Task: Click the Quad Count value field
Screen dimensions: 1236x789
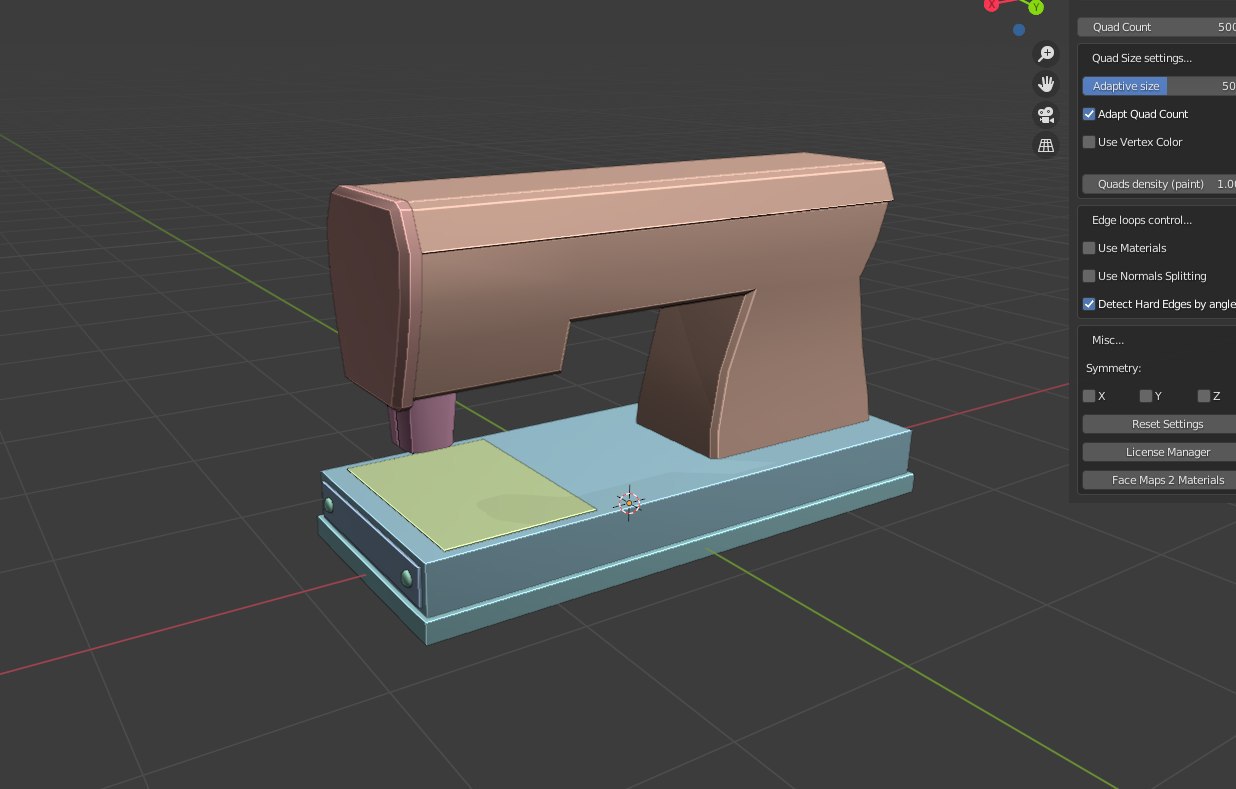Action: point(1157,27)
